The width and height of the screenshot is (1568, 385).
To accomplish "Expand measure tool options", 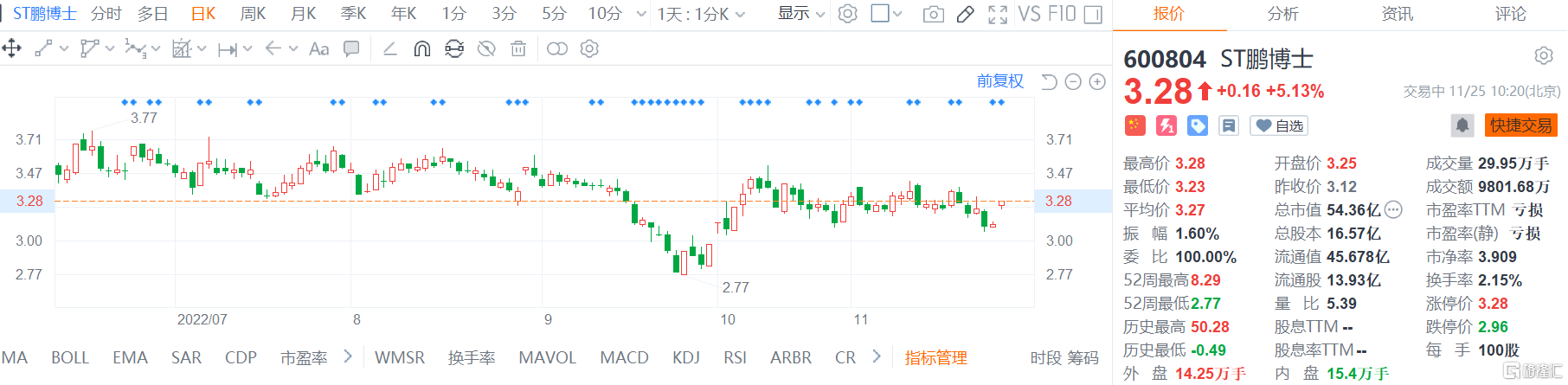I will 248,49.
